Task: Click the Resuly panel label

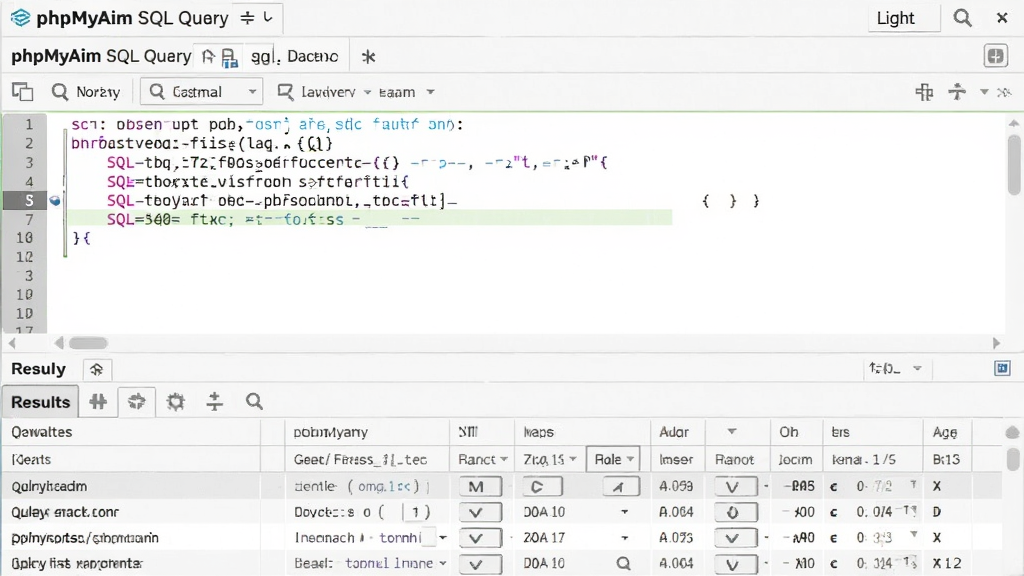Action: click(x=39, y=369)
